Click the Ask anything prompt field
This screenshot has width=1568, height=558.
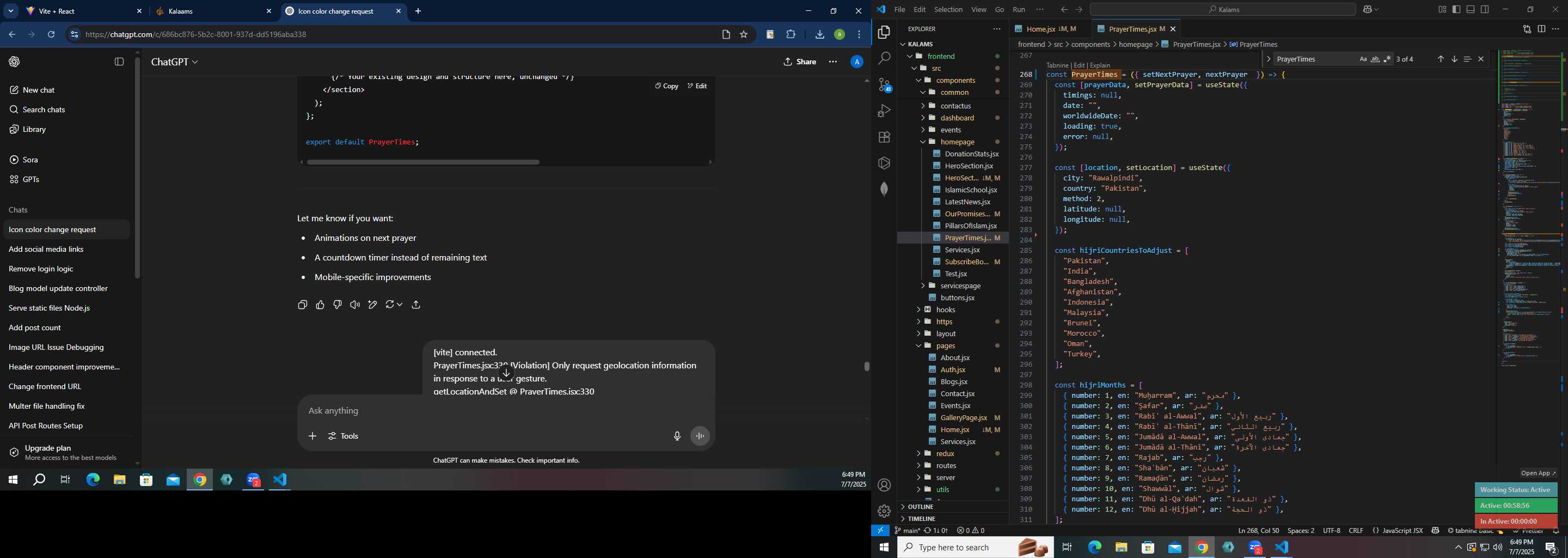505,411
